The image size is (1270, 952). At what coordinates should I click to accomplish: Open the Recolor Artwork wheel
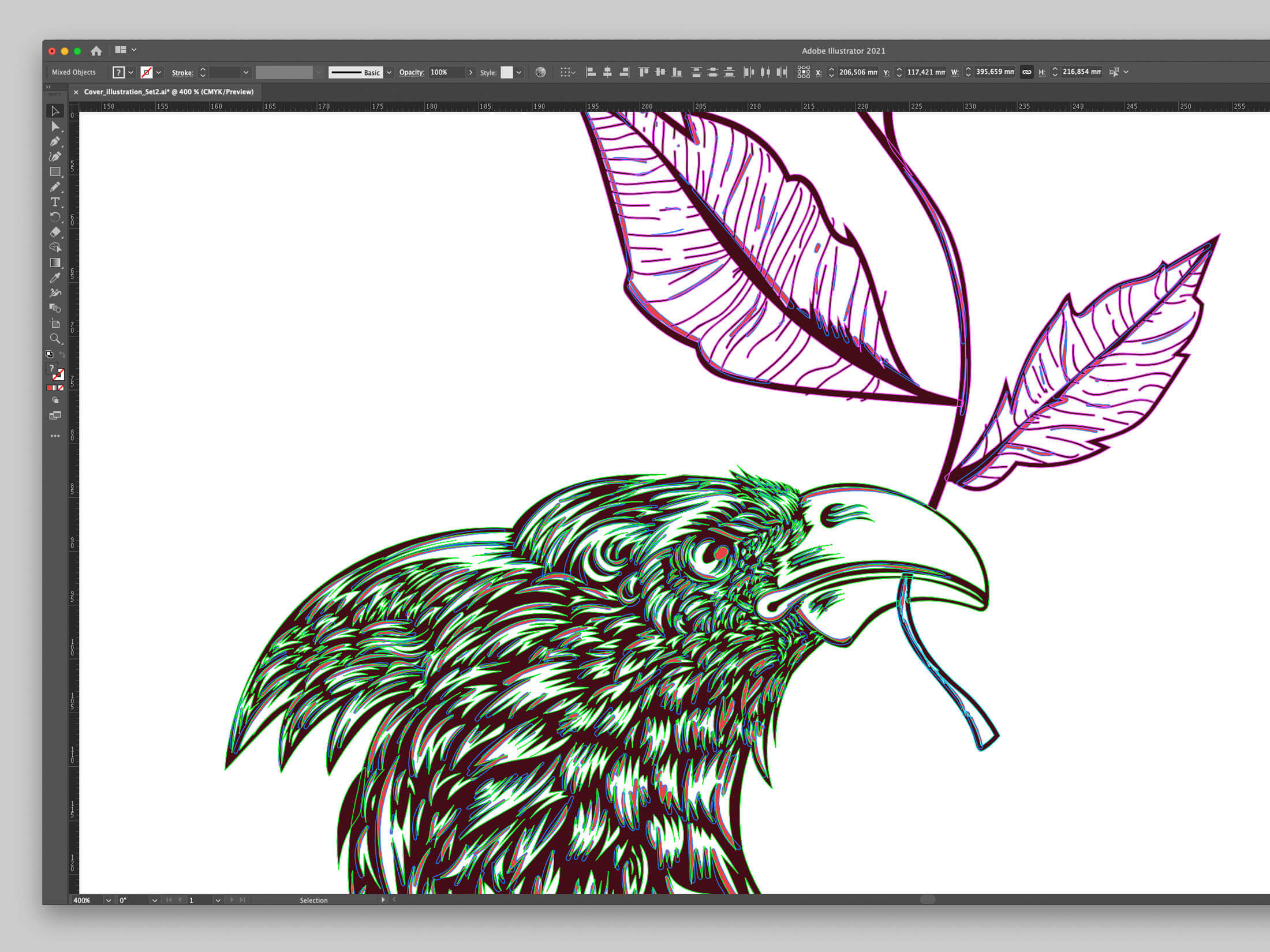[x=540, y=72]
